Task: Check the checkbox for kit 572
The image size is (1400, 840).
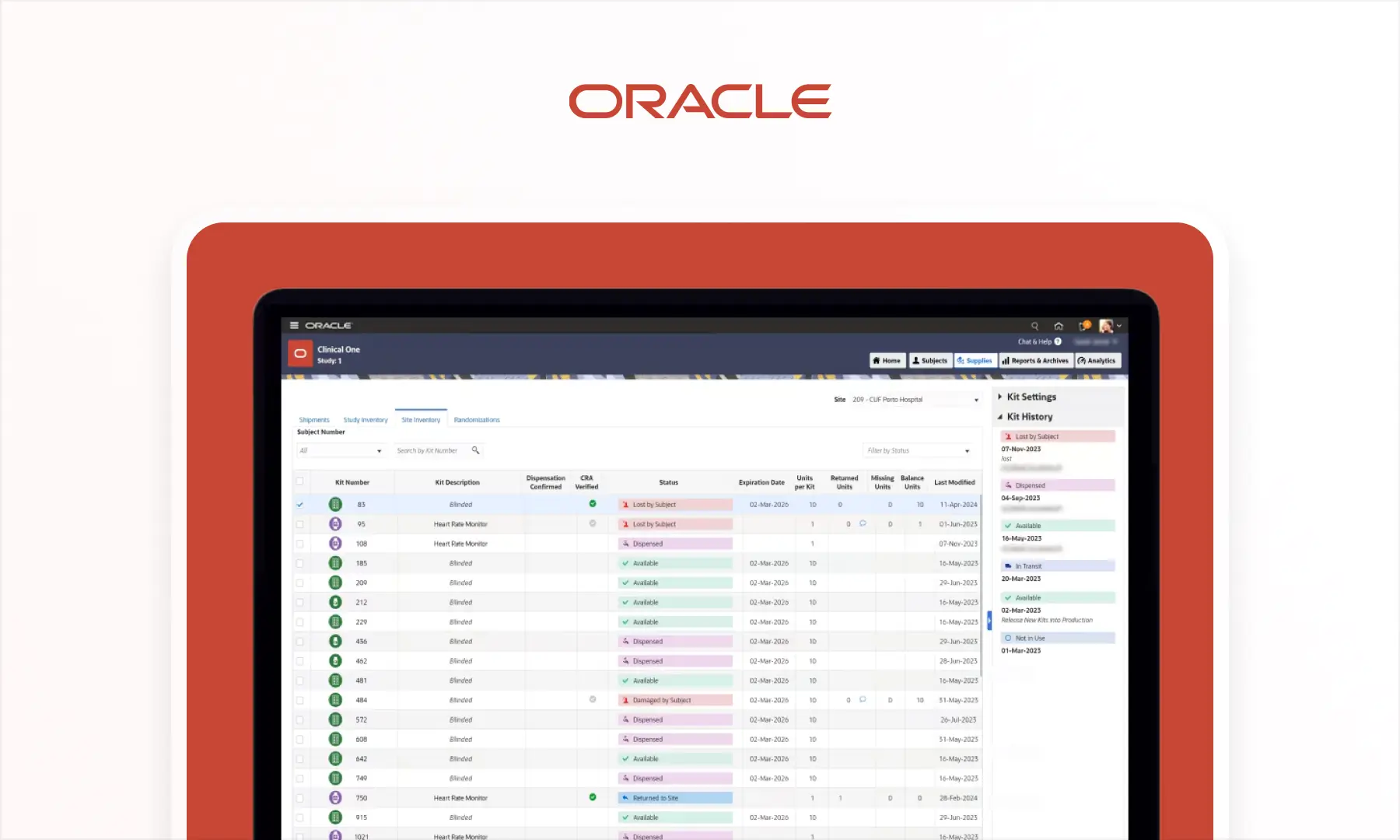Action: coord(299,719)
